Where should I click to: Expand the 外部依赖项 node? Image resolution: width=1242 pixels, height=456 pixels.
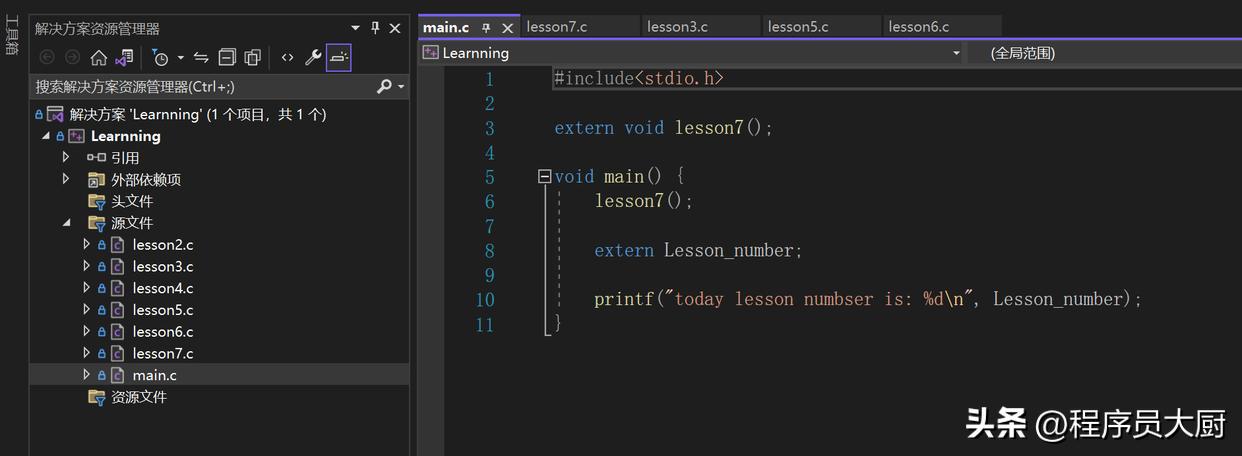[66, 179]
